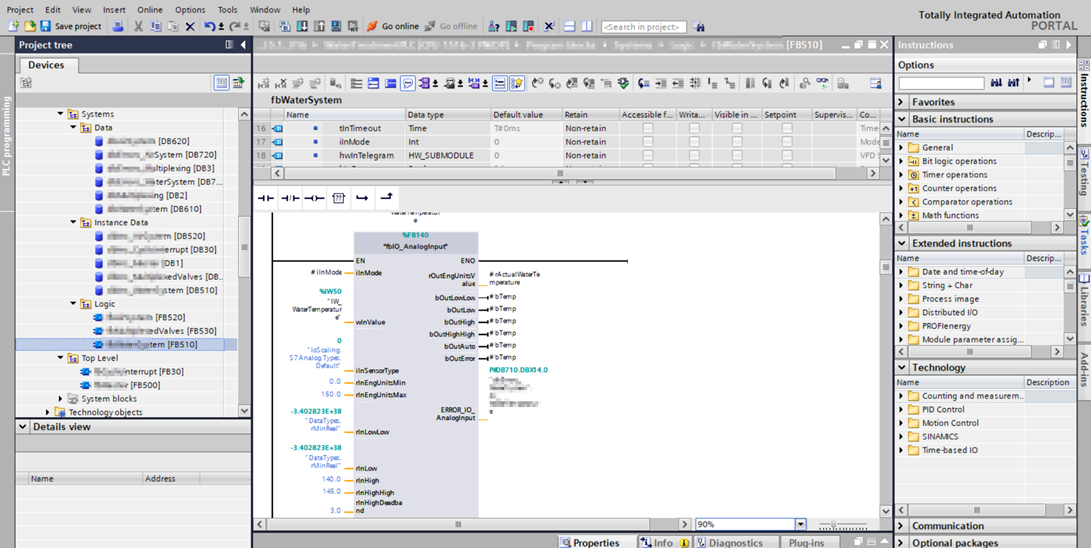Expand the Favorites section in Instructions
The height and width of the screenshot is (548, 1091).
(x=902, y=102)
